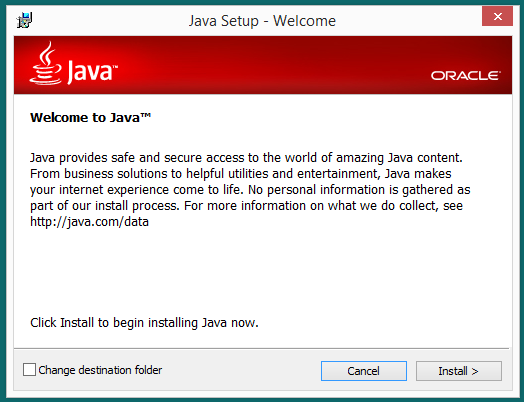Click the "No personal information is gathered" sentence
Screen dimensions: 524x402
coord(359,190)
